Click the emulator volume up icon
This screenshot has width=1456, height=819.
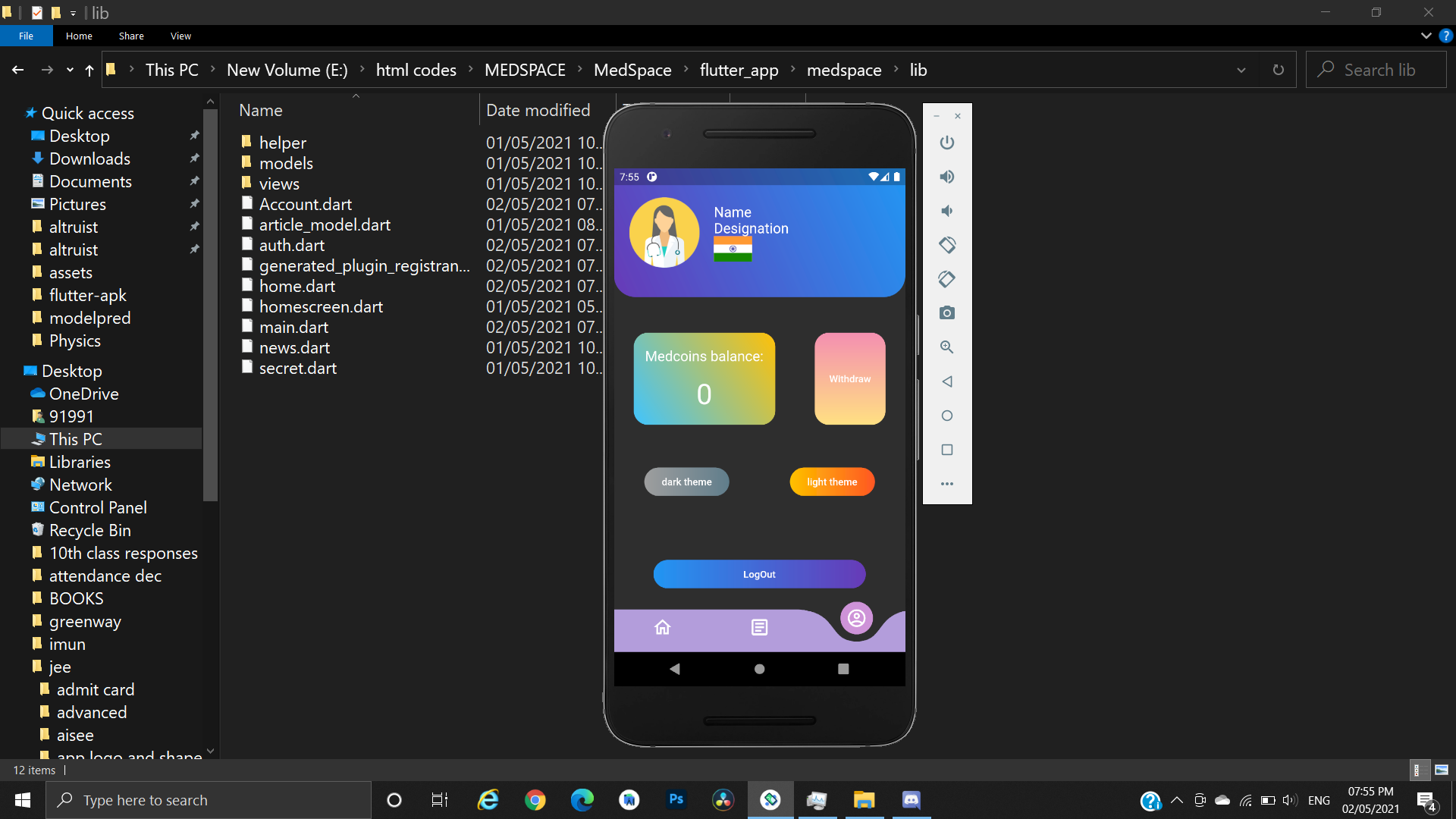pyautogui.click(x=946, y=177)
